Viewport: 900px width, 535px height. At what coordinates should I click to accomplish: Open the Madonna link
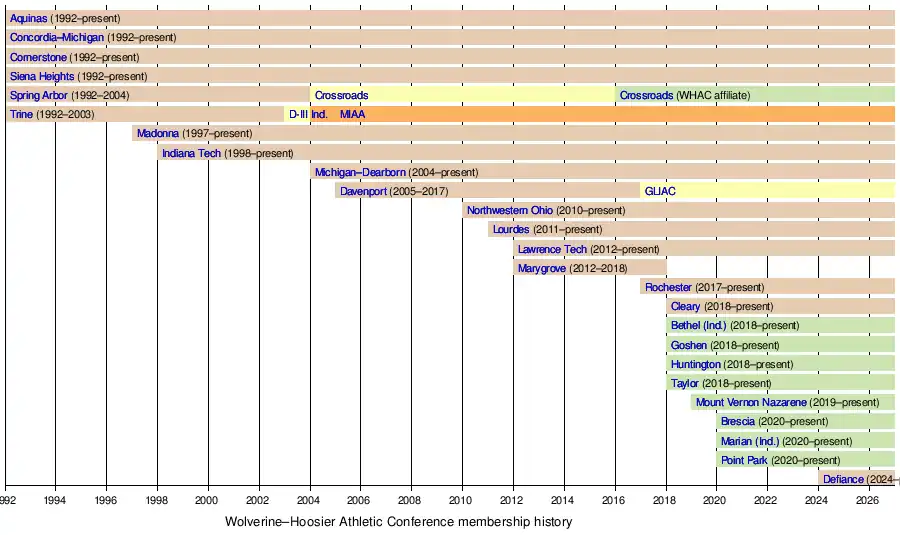coord(158,134)
